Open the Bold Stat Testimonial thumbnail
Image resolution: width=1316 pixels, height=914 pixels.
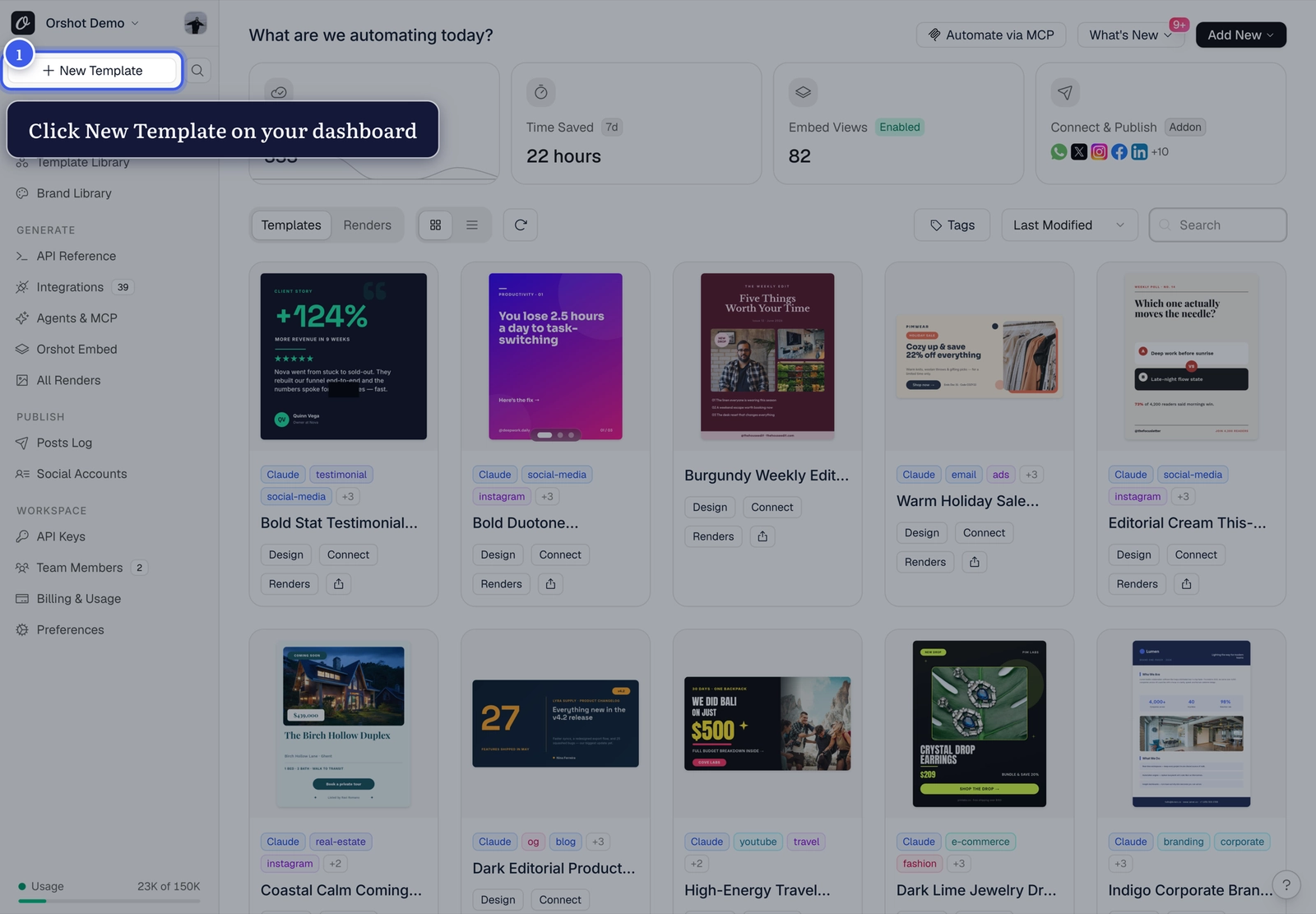pos(344,356)
